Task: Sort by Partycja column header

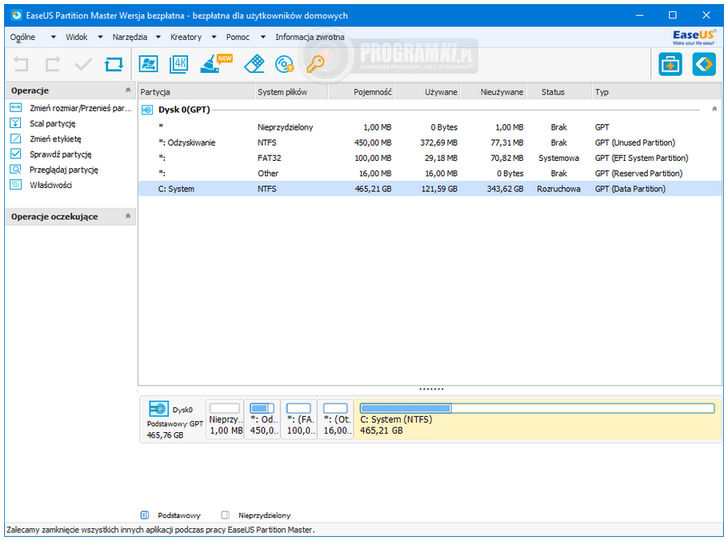Action: pos(197,92)
